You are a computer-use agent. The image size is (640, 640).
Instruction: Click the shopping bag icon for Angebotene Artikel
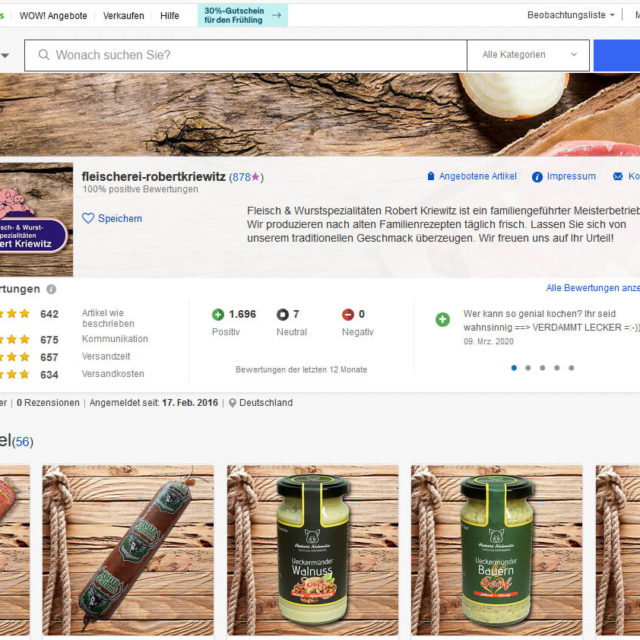click(431, 176)
